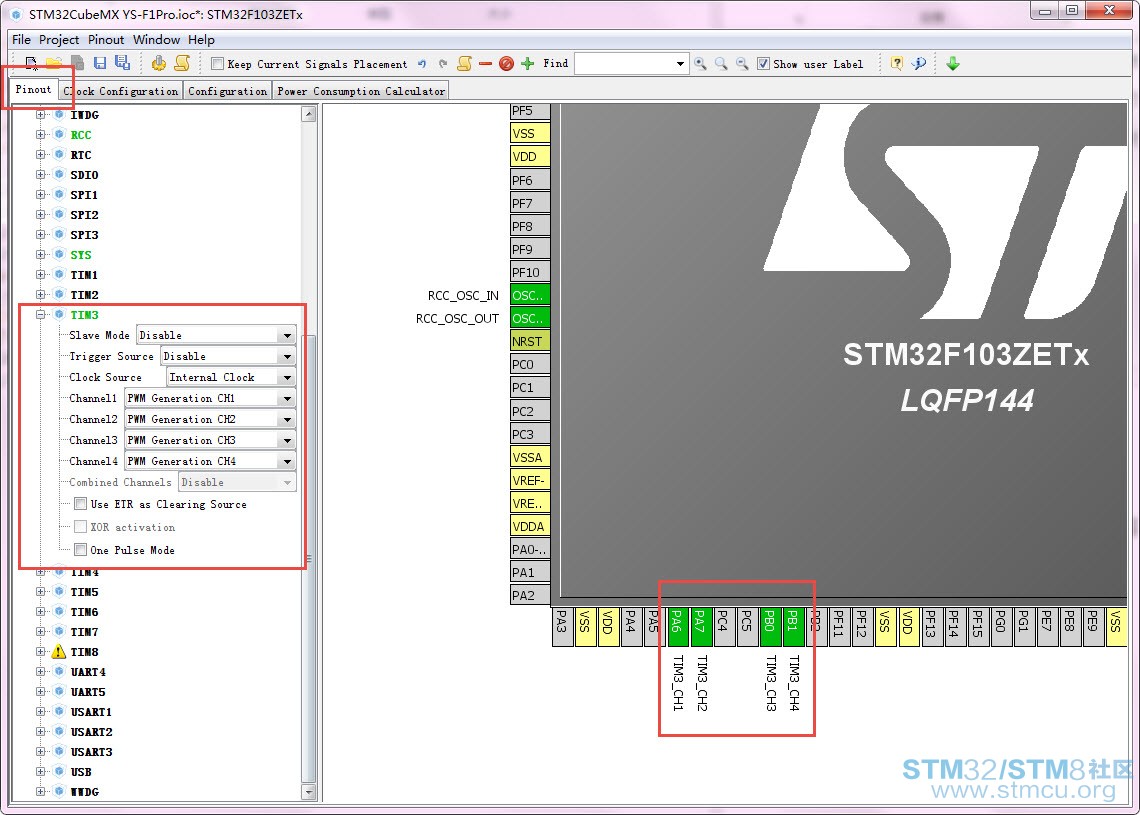Click the zoom-out magnifier icon

[x=742, y=64]
